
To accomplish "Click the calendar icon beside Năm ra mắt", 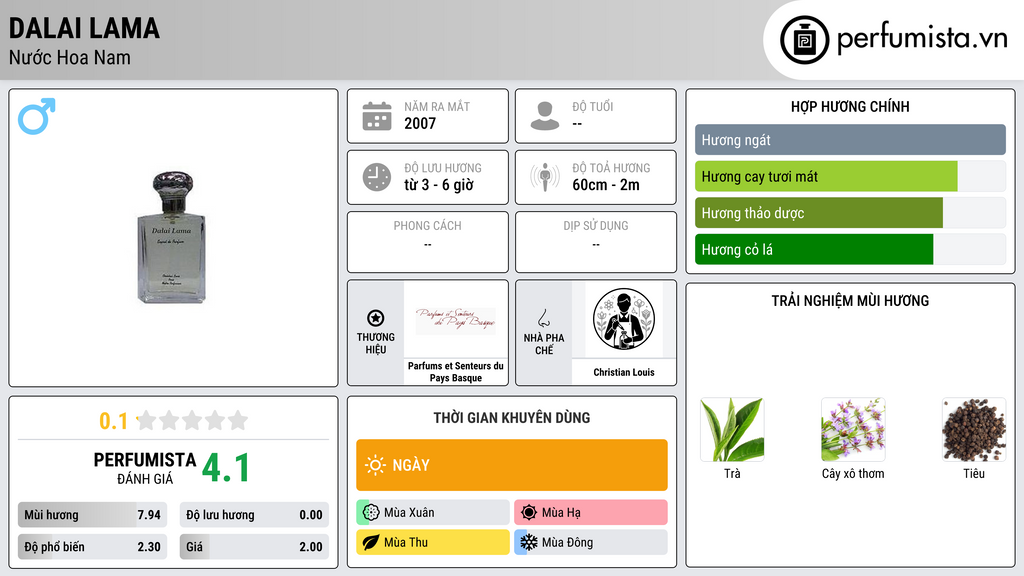I will (x=377, y=116).
